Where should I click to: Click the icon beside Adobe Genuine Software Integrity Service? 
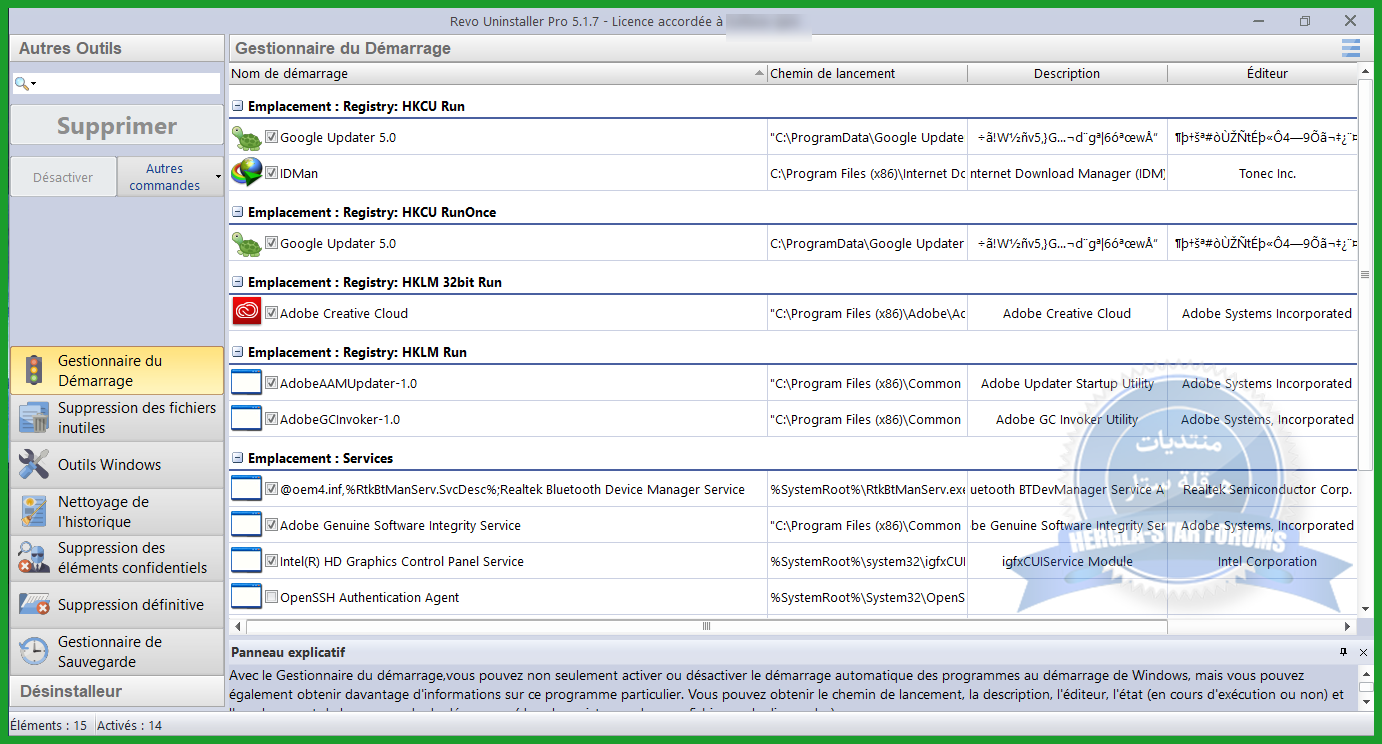tap(246, 526)
